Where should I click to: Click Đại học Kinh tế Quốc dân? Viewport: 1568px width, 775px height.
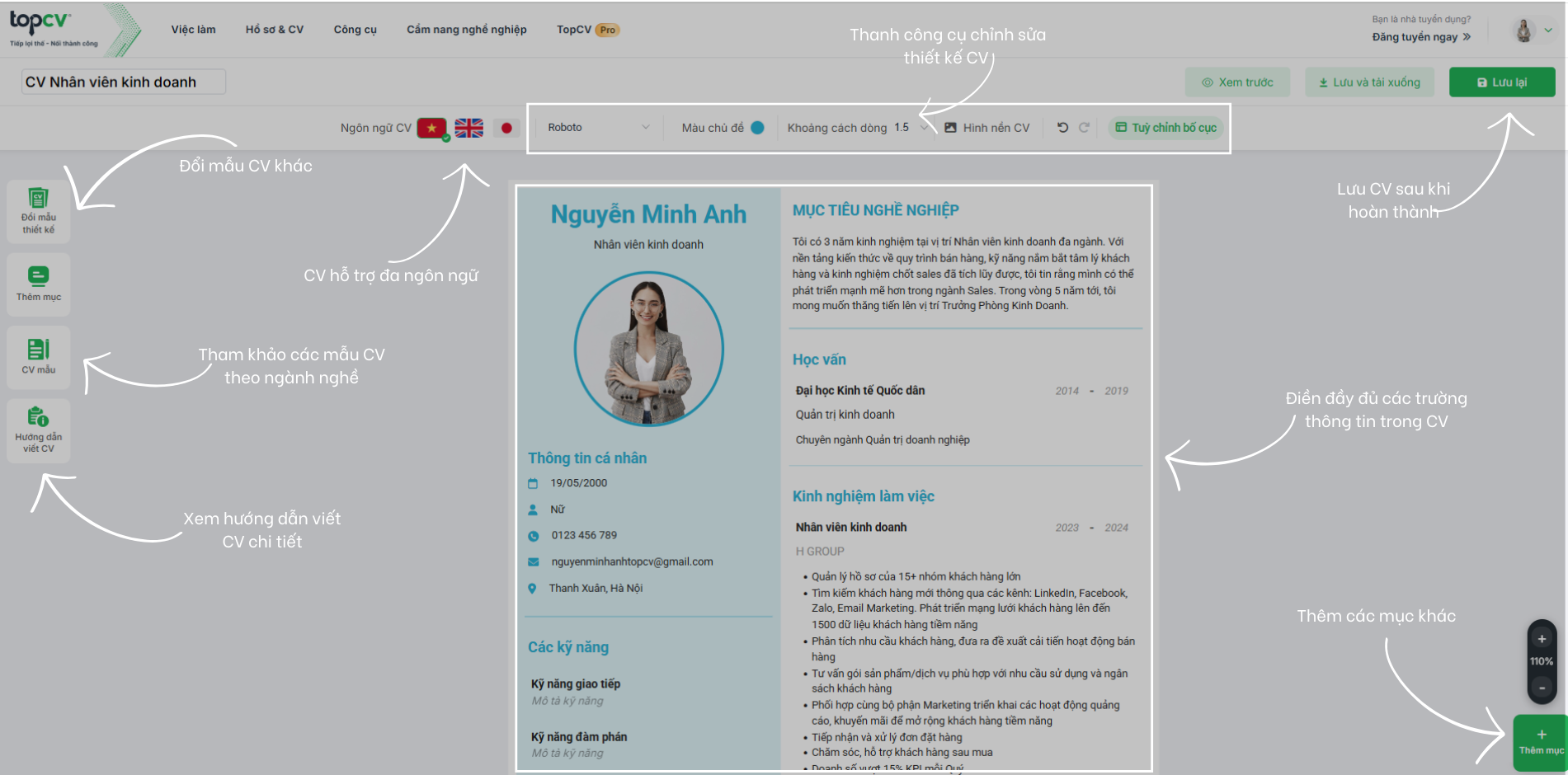tap(860, 391)
